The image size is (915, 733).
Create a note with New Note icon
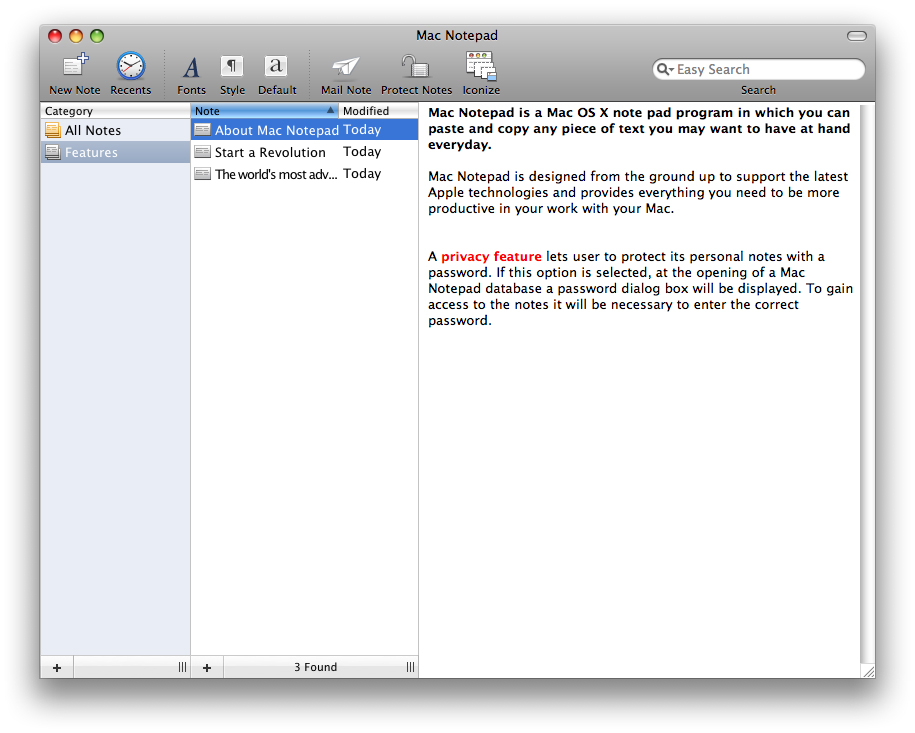75,66
